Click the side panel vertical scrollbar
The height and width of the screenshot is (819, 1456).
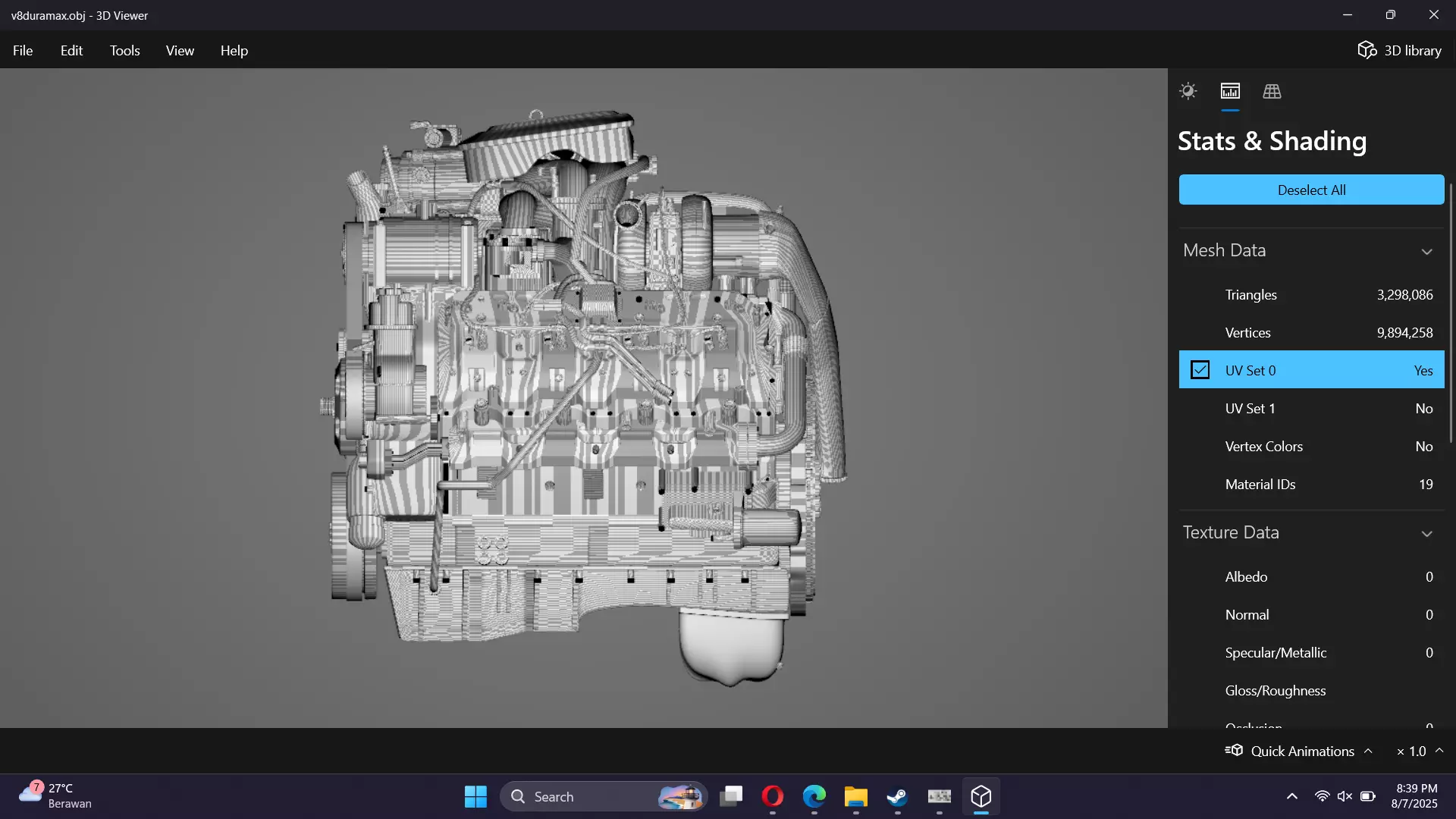pos(1451,312)
